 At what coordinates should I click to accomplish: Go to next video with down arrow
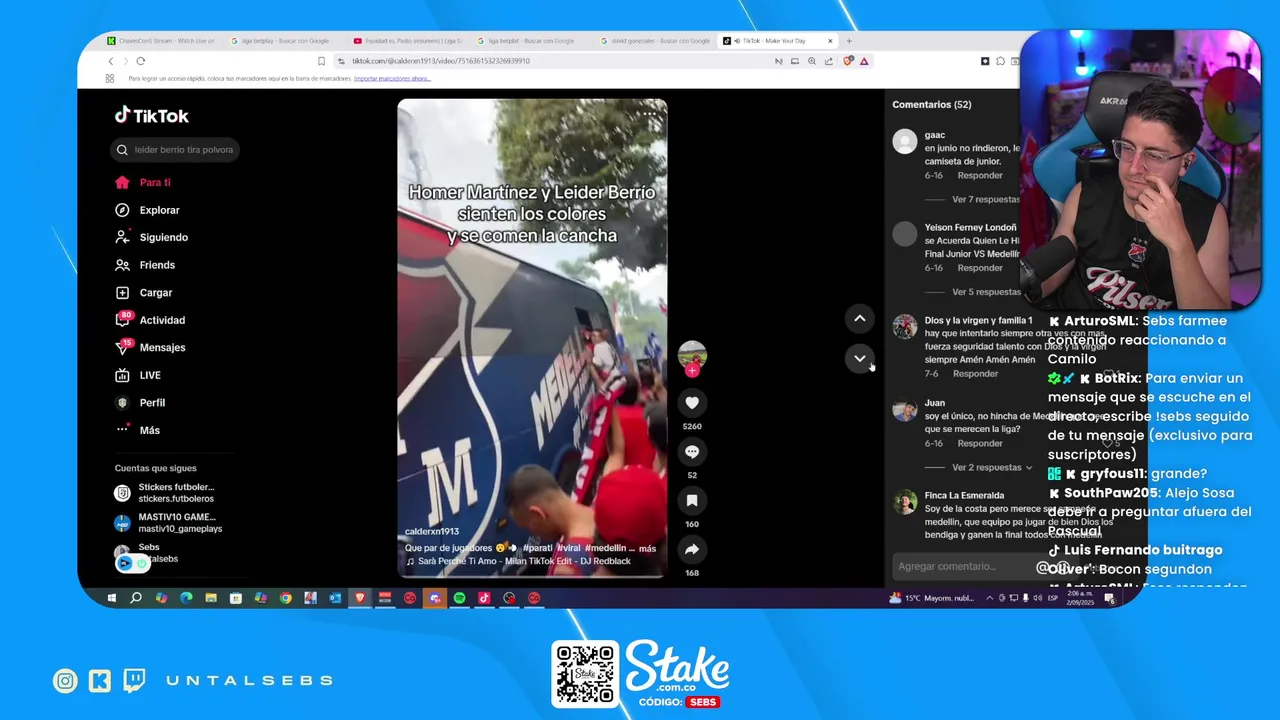pyautogui.click(x=859, y=358)
